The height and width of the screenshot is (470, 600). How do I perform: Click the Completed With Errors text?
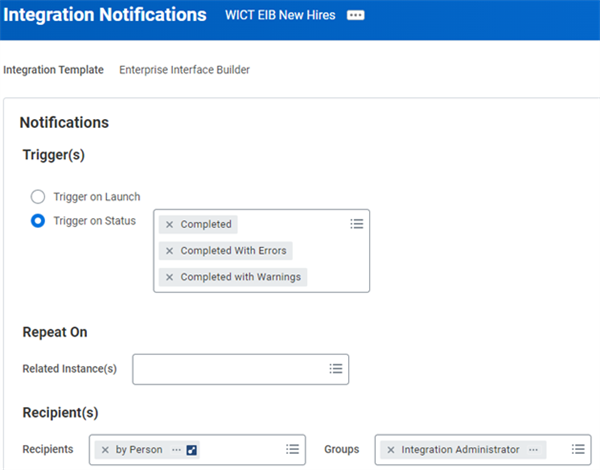(x=233, y=251)
